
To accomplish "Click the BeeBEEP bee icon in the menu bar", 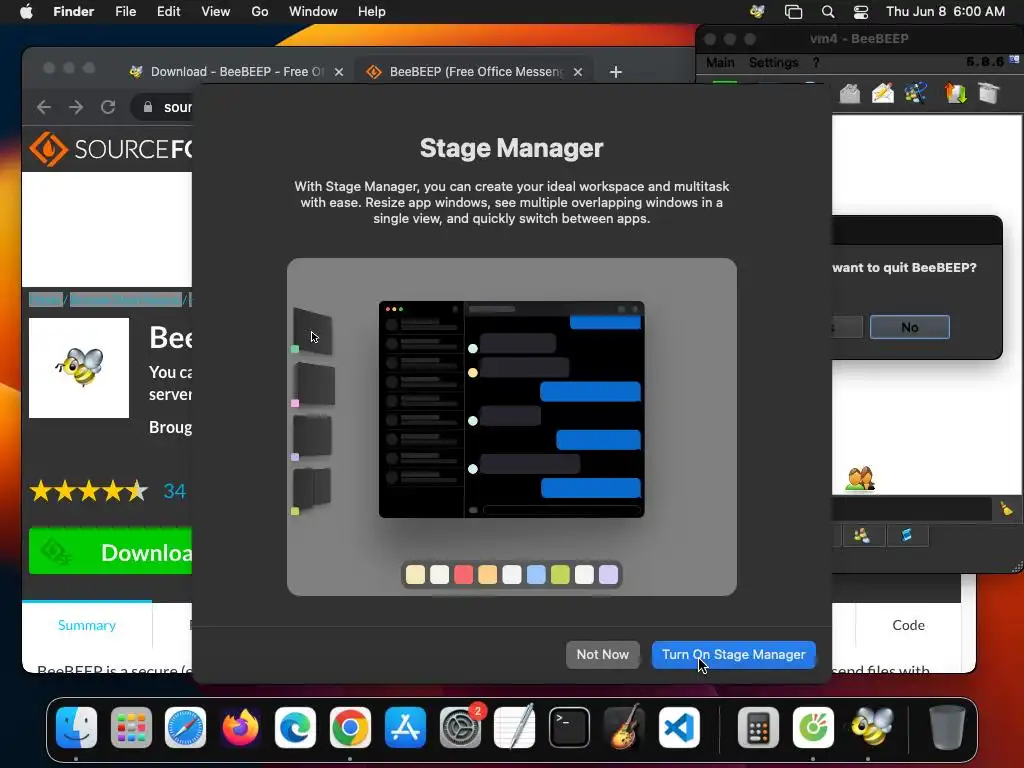I will coord(758,12).
